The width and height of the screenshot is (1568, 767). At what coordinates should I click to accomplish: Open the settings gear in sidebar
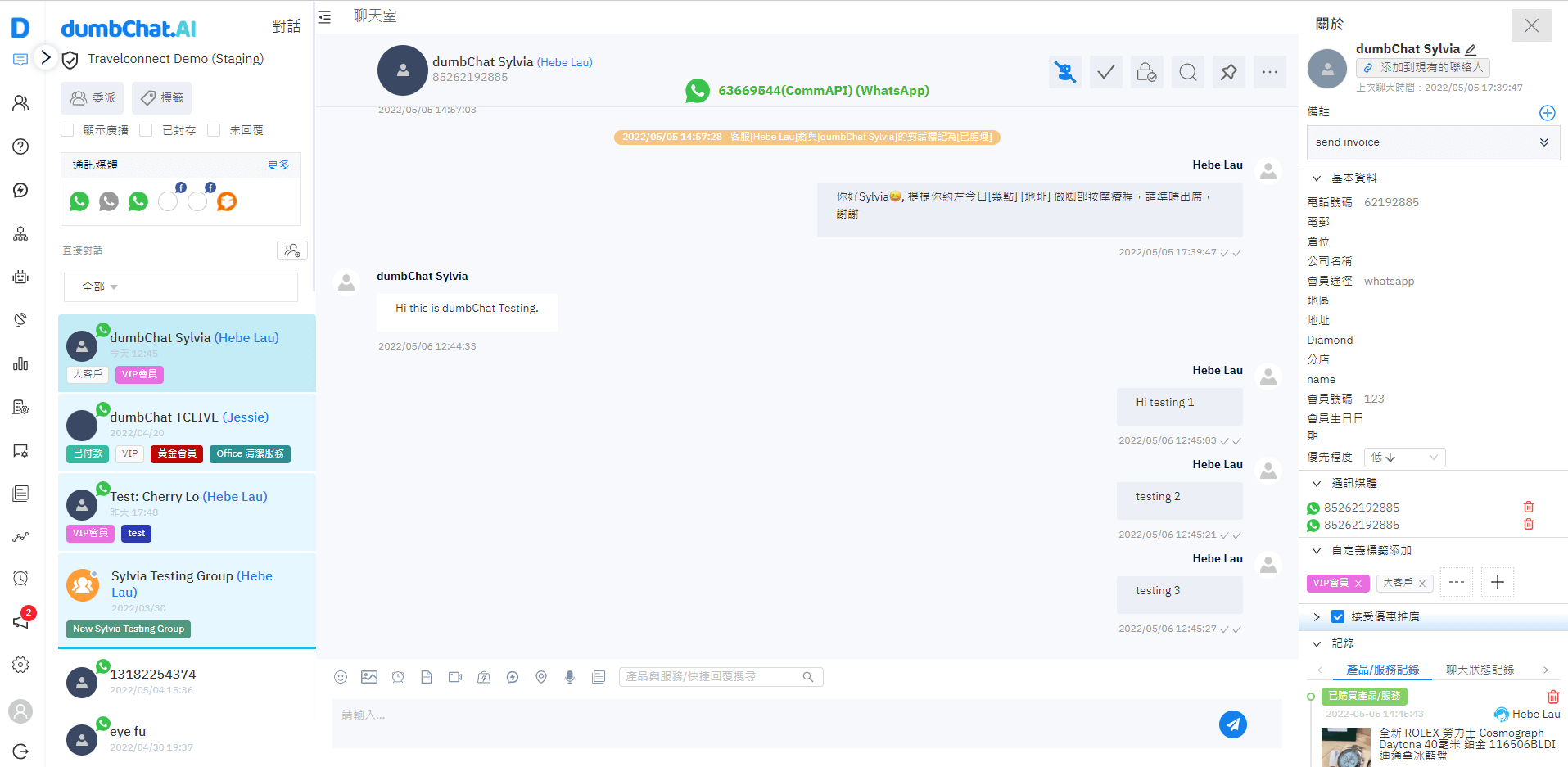tap(20, 665)
